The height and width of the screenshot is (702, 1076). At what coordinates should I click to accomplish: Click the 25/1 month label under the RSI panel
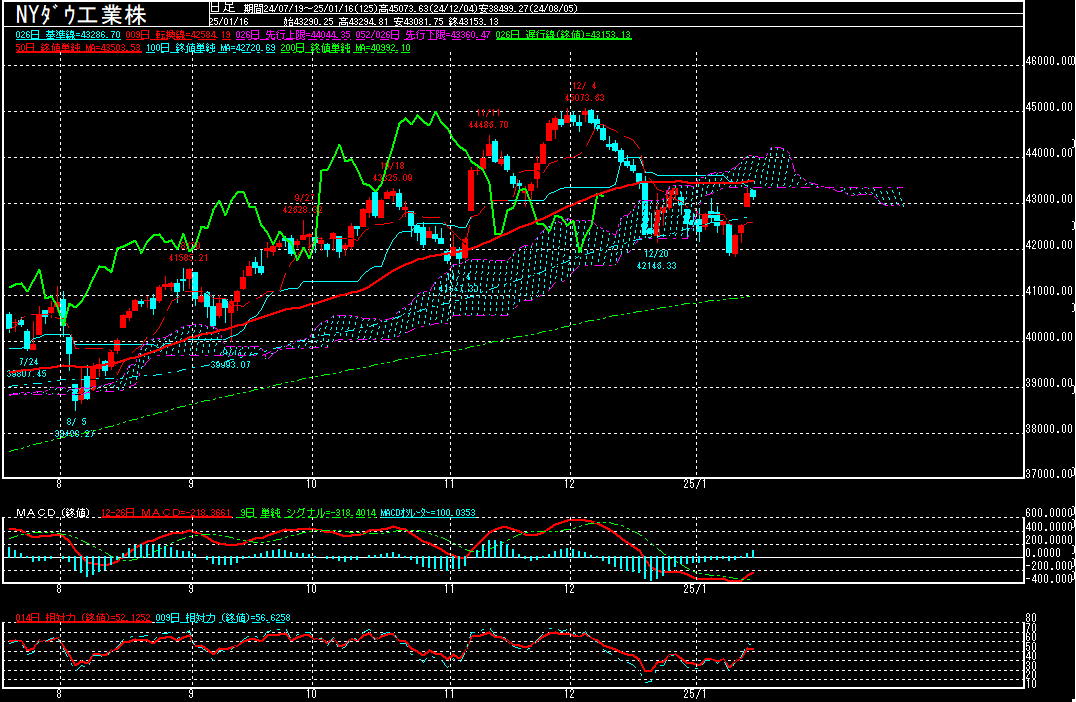coord(695,694)
